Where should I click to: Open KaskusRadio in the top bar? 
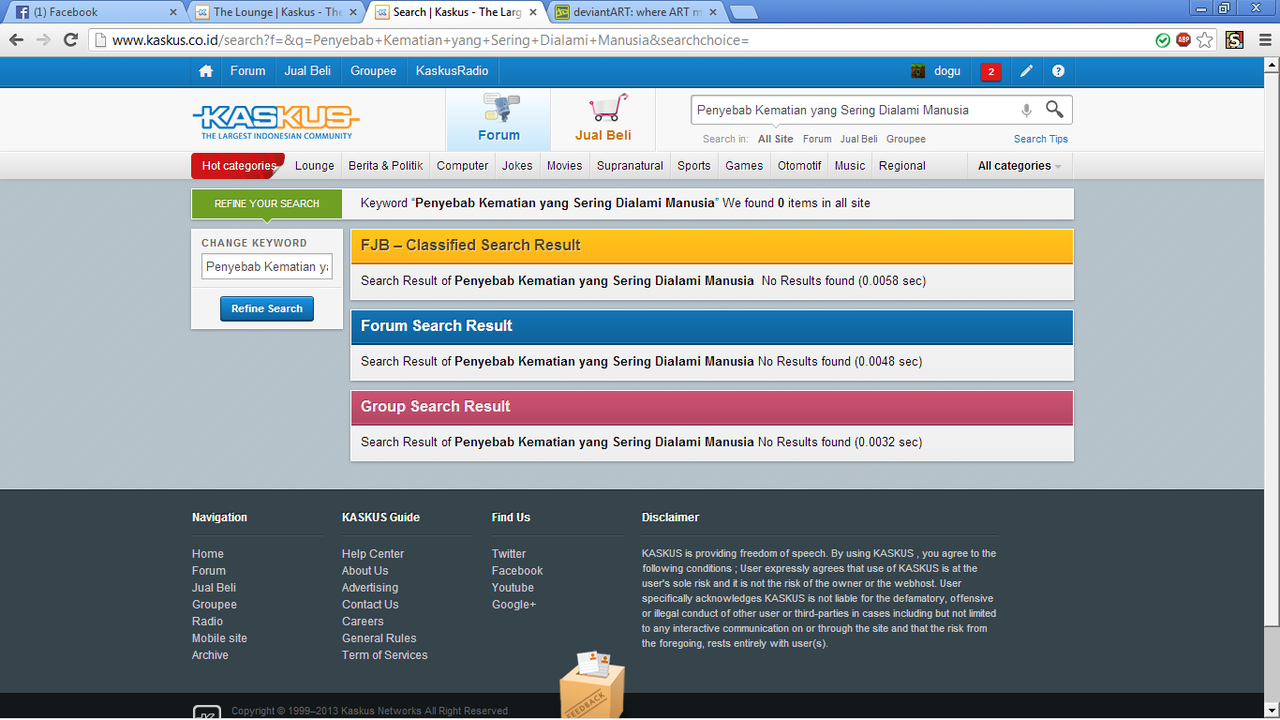452,71
